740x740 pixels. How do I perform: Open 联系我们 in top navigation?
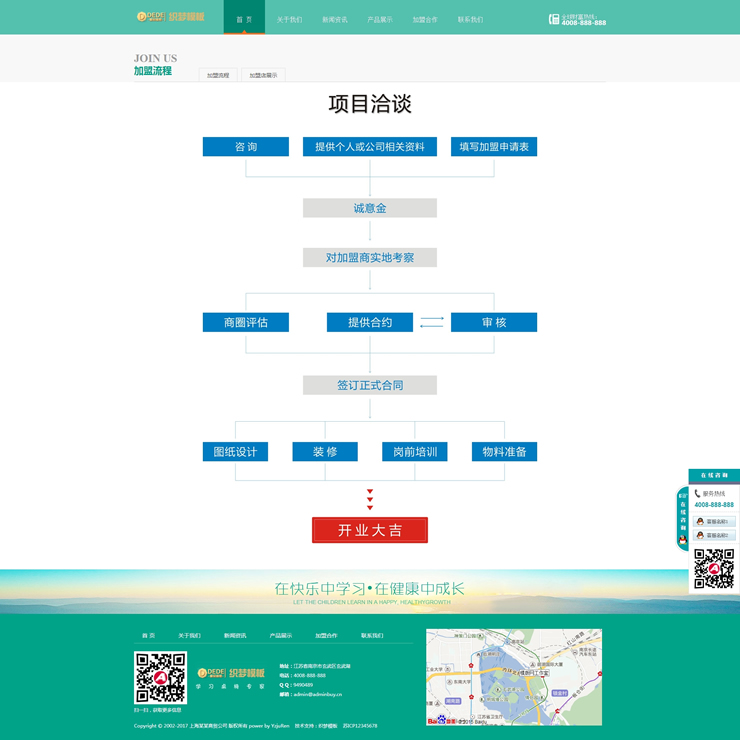click(x=470, y=19)
